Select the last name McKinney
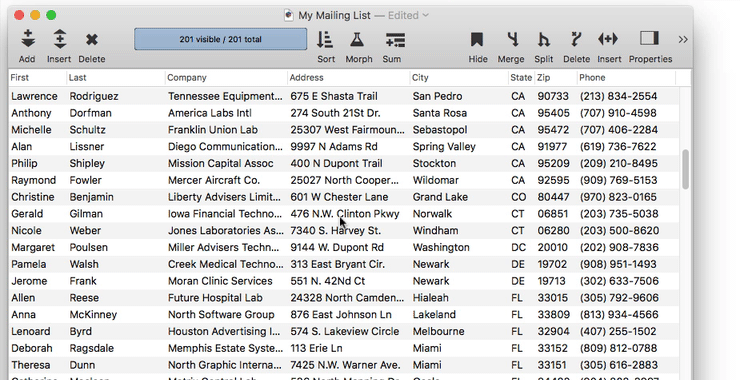Screen dimensions: 740x380 93,315
